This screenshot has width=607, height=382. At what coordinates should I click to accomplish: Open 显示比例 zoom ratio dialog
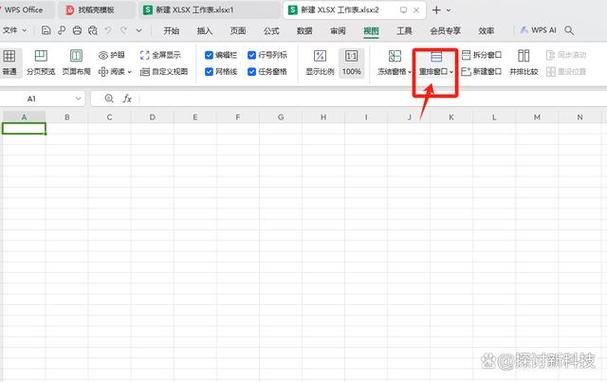[x=320, y=62]
